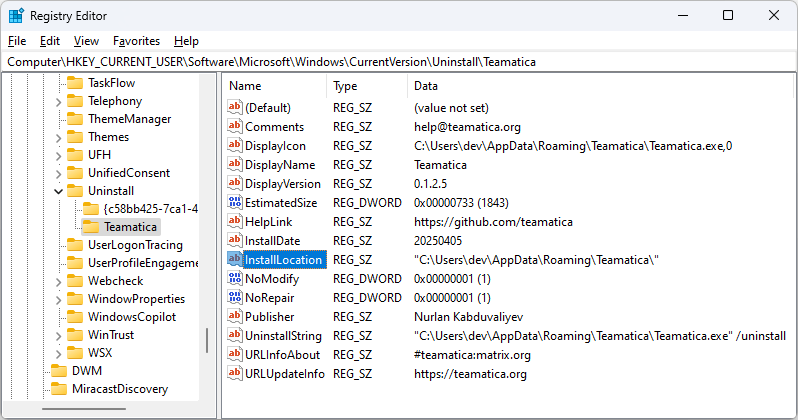The height and width of the screenshot is (420, 798).
Task: Expand the Telephony key
Action: tap(59, 102)
